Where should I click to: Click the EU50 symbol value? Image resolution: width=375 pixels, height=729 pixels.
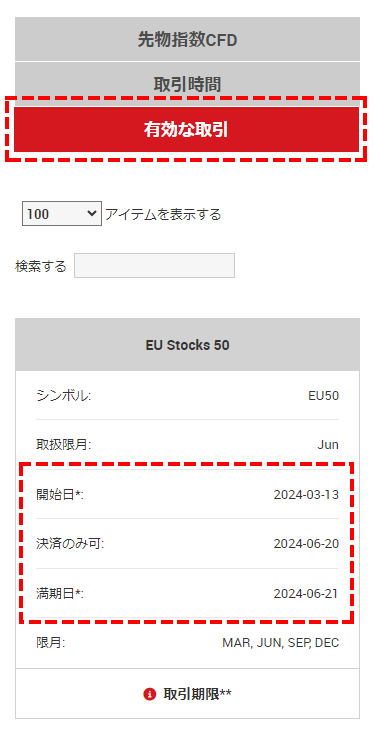[x=323, y=396]
